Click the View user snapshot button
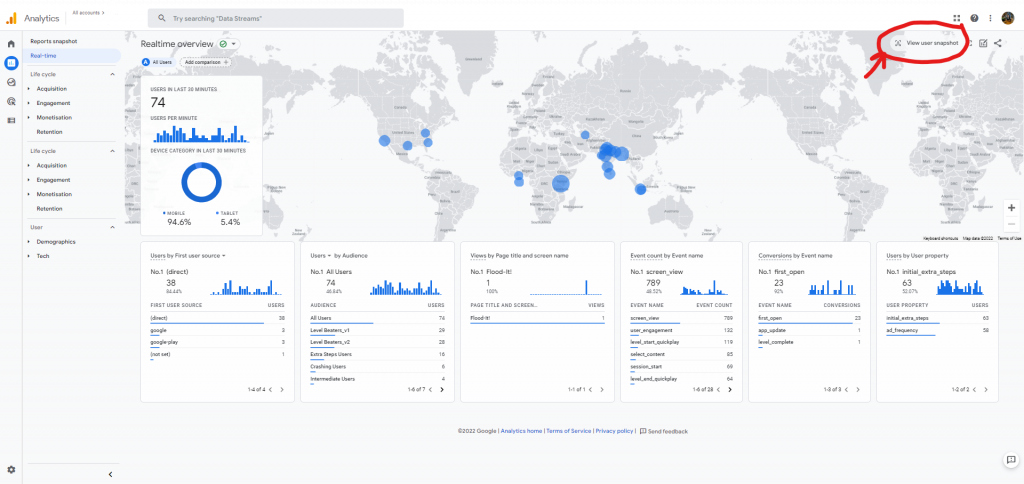 point(926,43)
